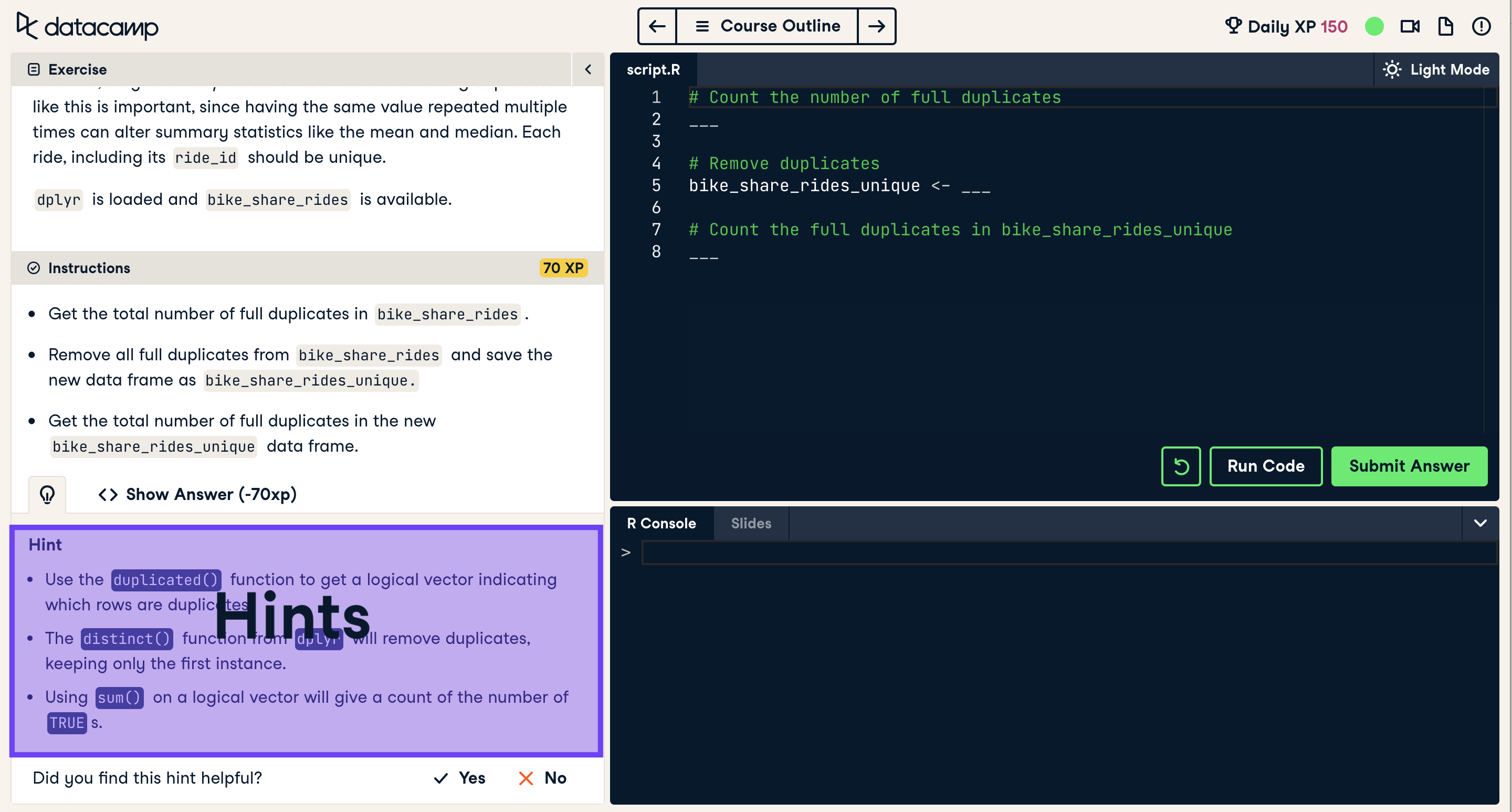Switch to the Slides tab
Screen dimensions: 1512x812
[751, 523]
